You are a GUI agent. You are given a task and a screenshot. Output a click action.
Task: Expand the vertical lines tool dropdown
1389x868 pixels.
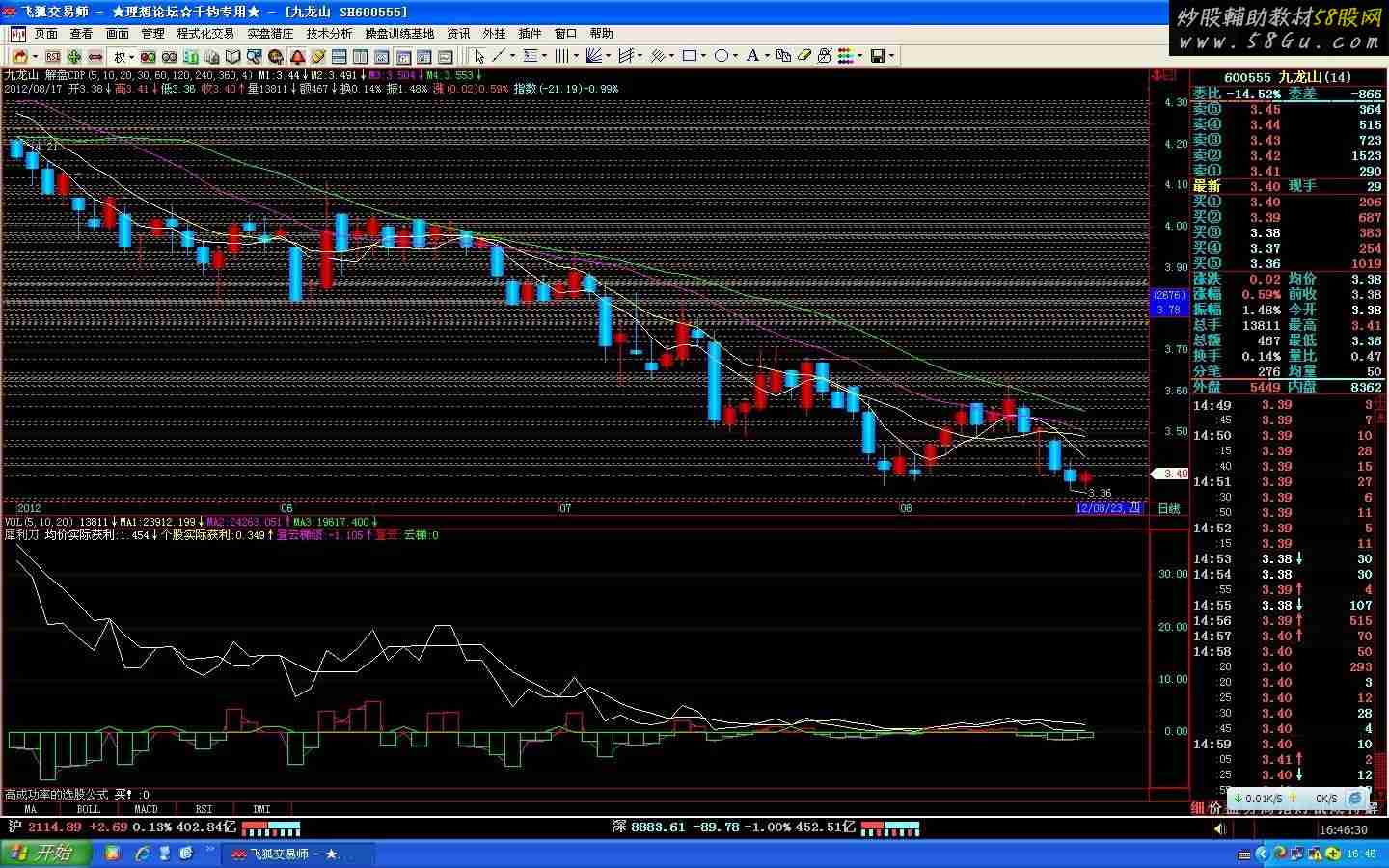576,56
